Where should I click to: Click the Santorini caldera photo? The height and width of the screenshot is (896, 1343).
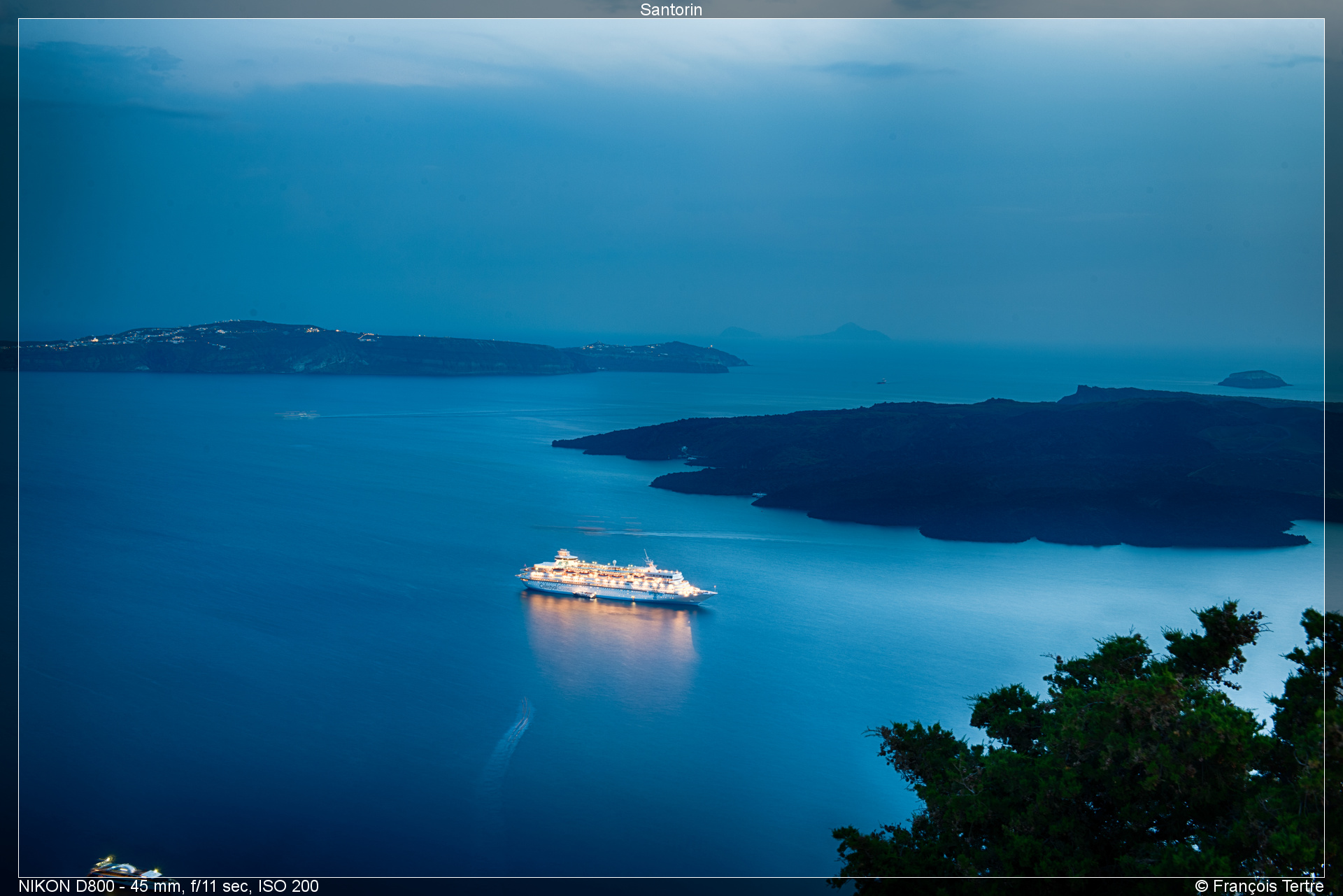[x=671, y=448]
